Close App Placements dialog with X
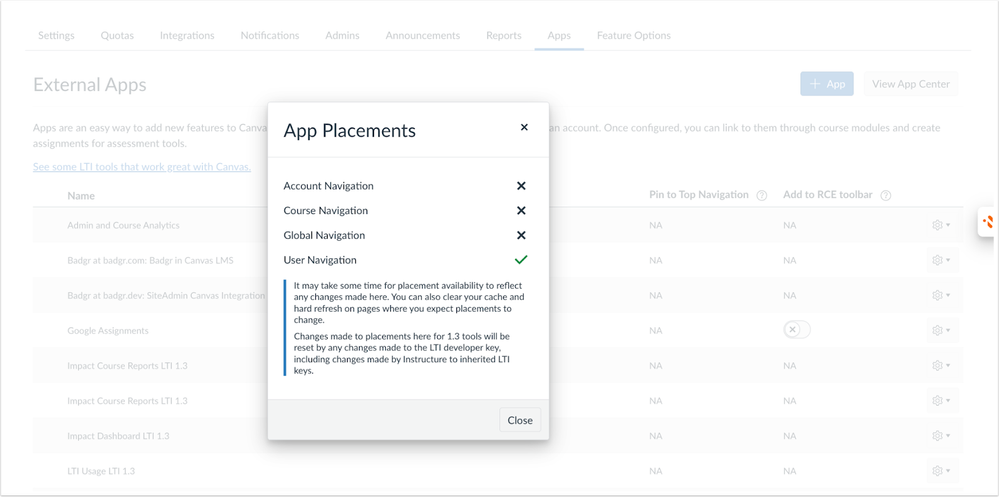Image resolution: width=999 pixels, height=497 pixels. tap(524, 128)
